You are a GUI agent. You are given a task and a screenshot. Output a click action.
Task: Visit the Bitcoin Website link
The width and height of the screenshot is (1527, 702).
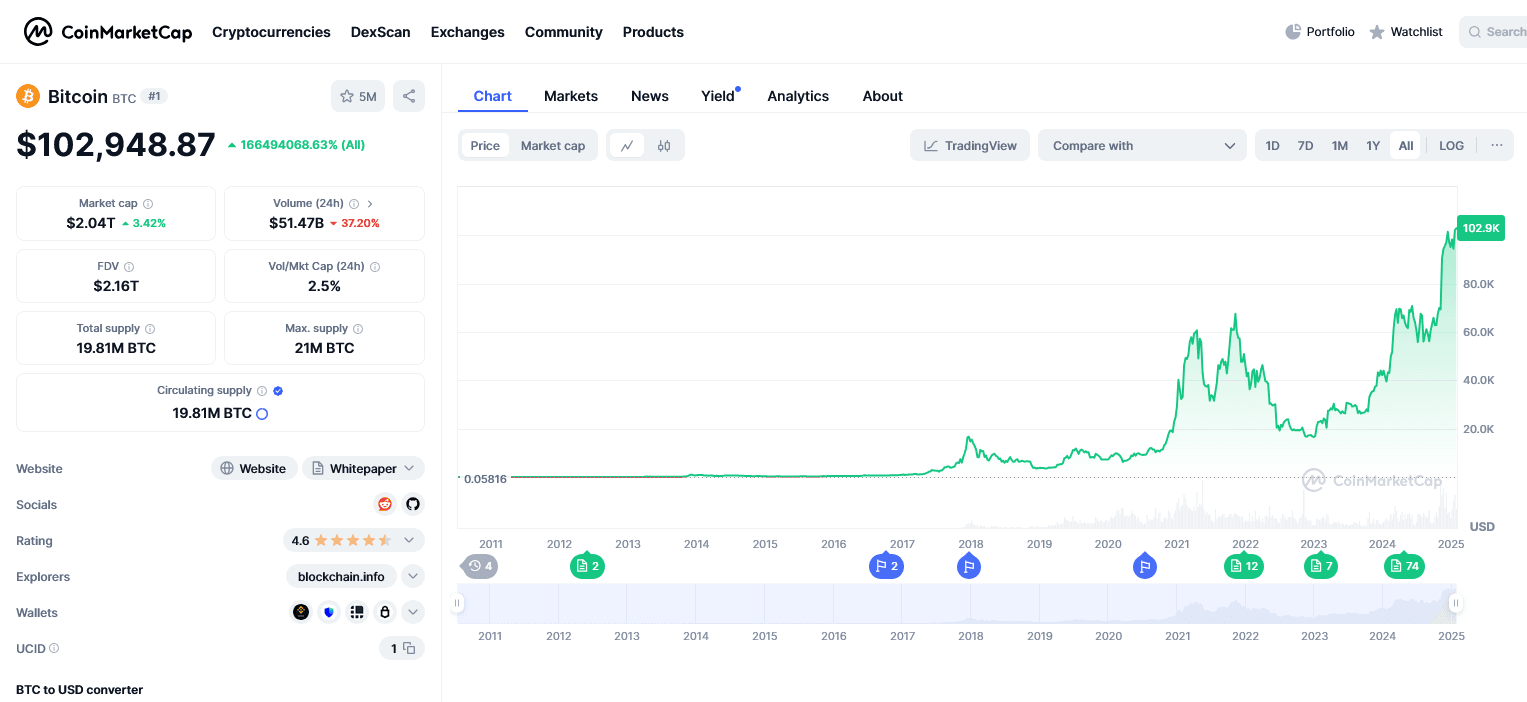(x=254, y=468)
